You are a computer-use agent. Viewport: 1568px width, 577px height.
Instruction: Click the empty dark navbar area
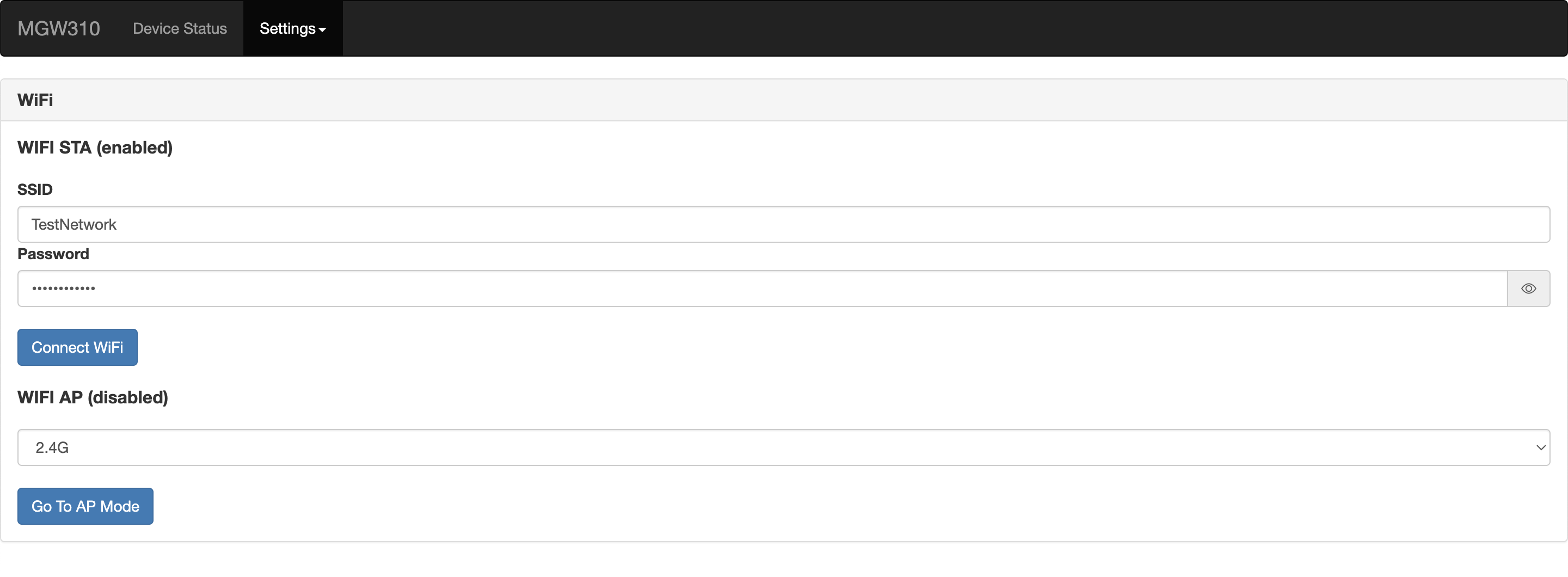(x=913, y=29)
